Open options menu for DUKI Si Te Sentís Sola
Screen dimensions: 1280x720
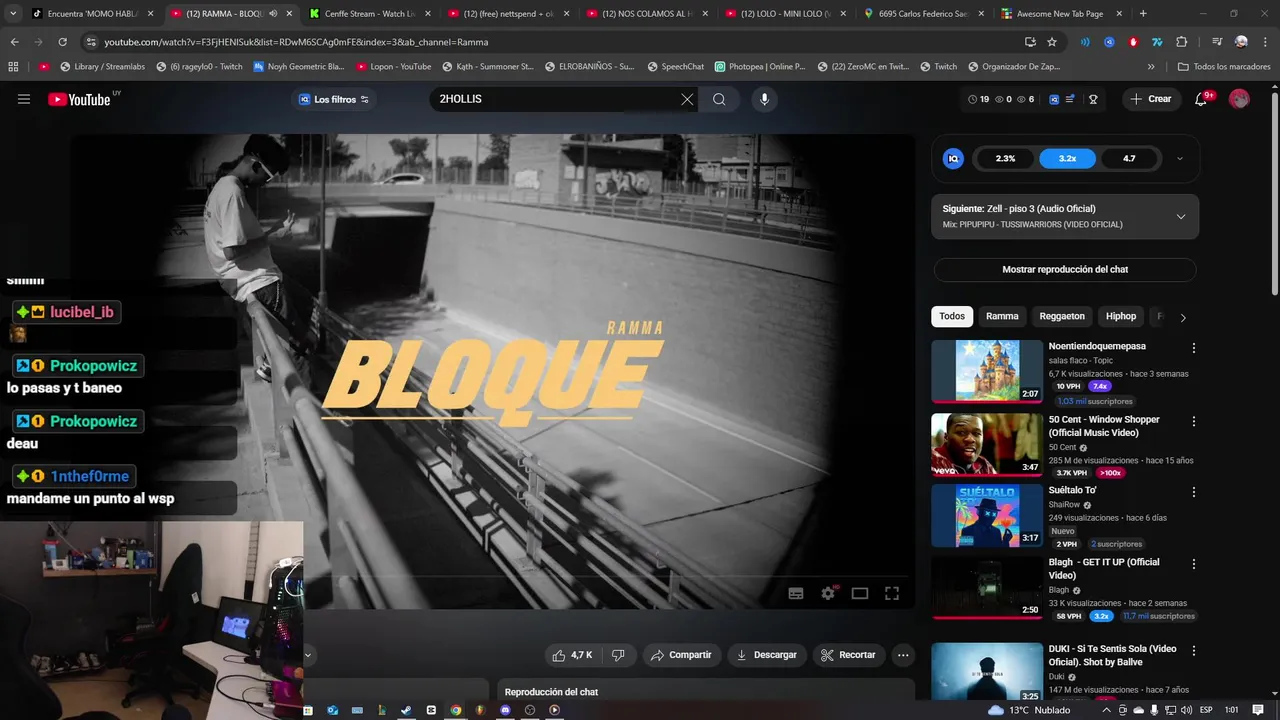[x=1193, y=650]
